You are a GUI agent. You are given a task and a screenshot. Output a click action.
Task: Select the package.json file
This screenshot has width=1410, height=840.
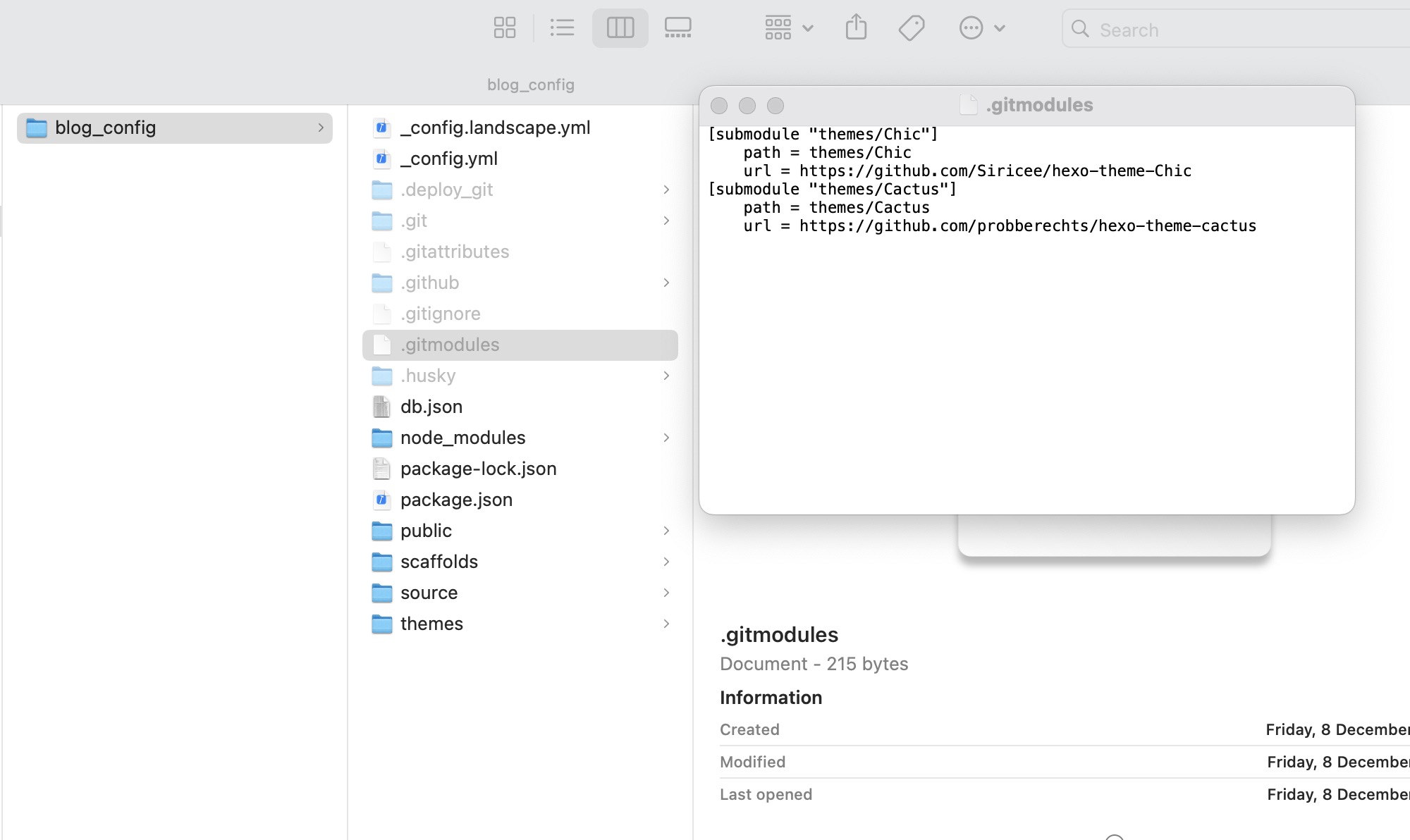pyautogui.click(x=456, y=500)
